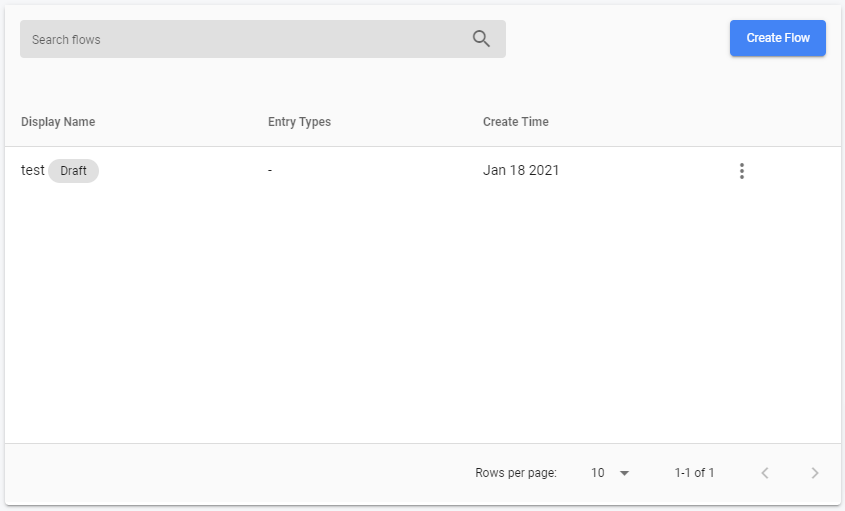845x511 pixels.
Task: Click the Create Flow button
Action: (778, 38)
